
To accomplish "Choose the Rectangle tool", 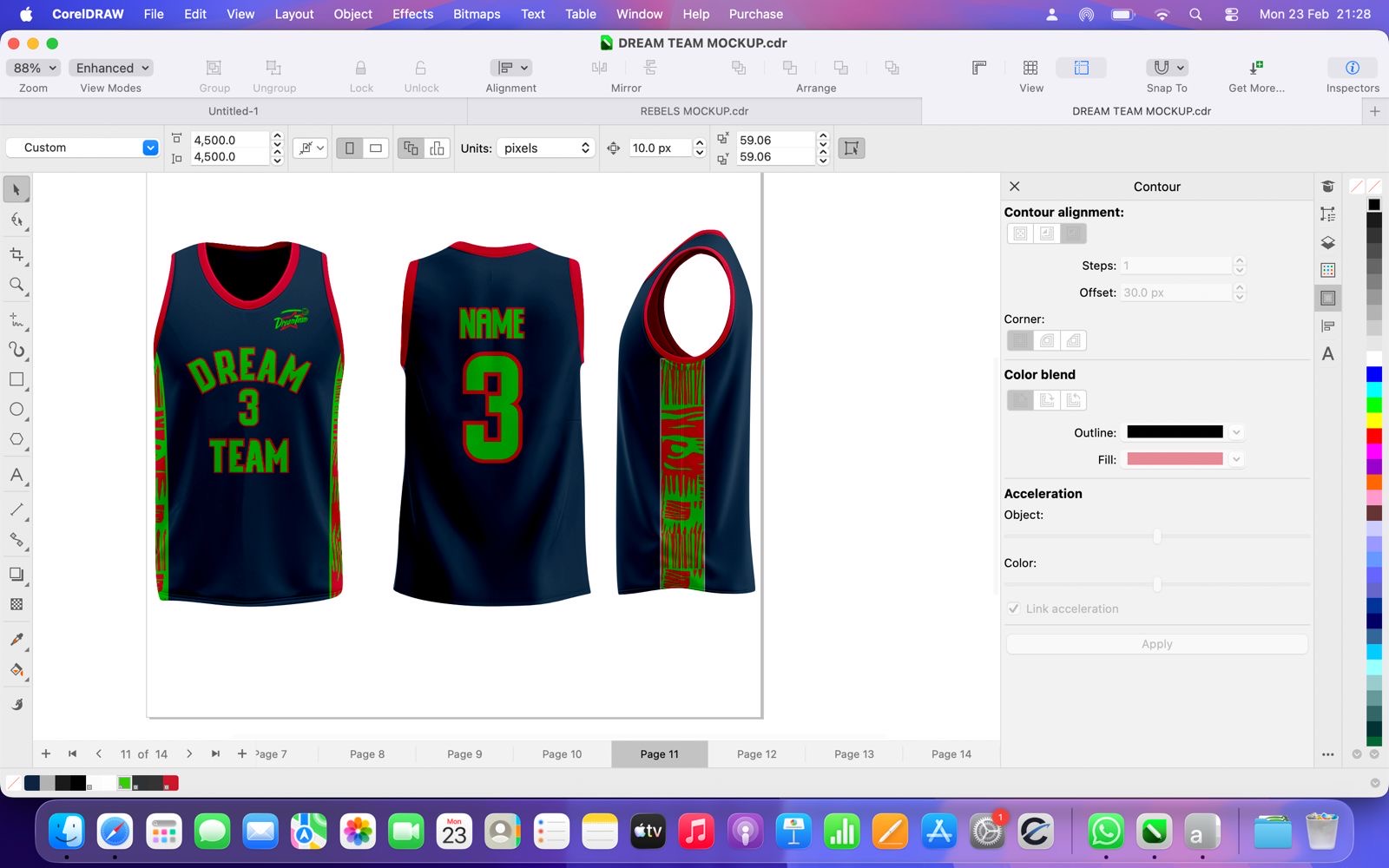I will click(x=16, y=379).
